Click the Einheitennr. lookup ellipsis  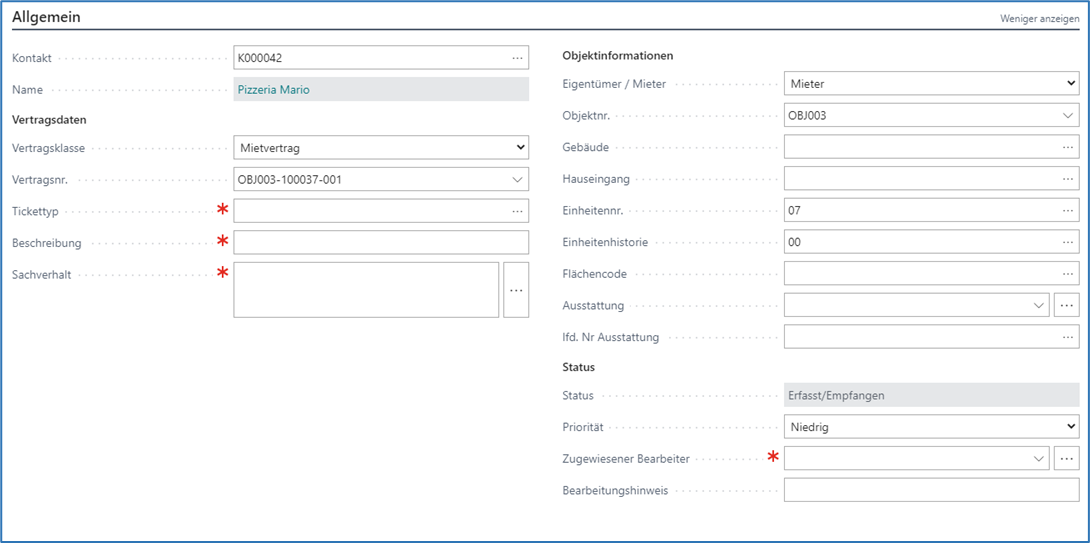1068,211
